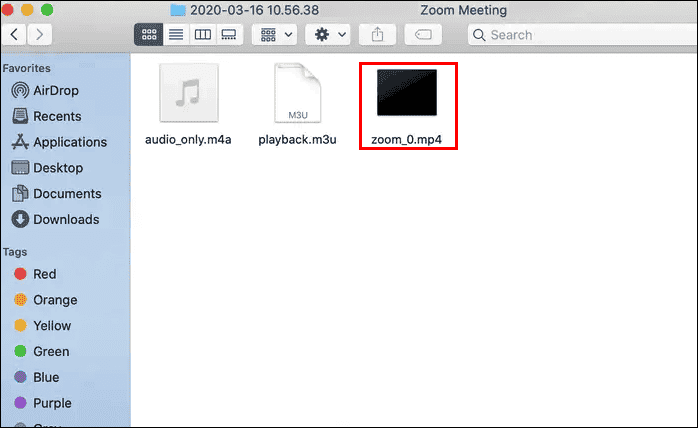Viewport: 698px width, 428px height.
Task: Switch to gallery view mode
Action: point(229,35)
